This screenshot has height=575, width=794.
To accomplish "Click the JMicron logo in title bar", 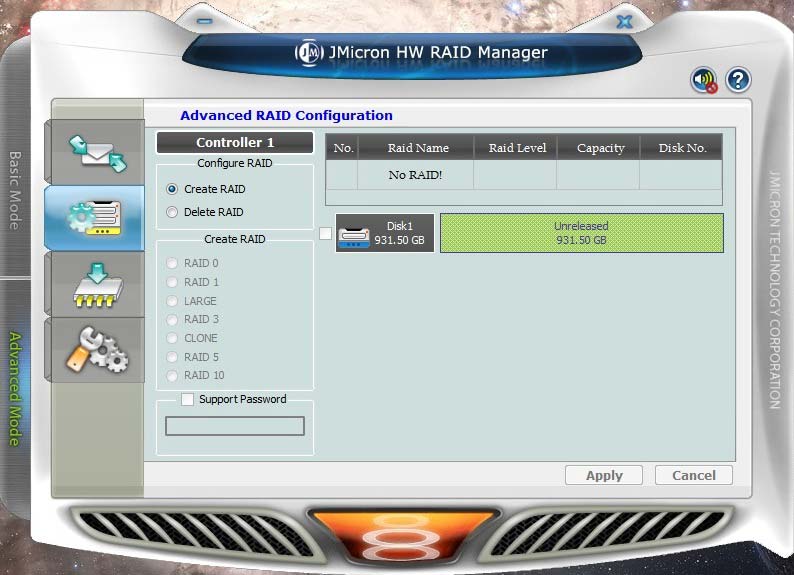I will (x=308, y=53).
